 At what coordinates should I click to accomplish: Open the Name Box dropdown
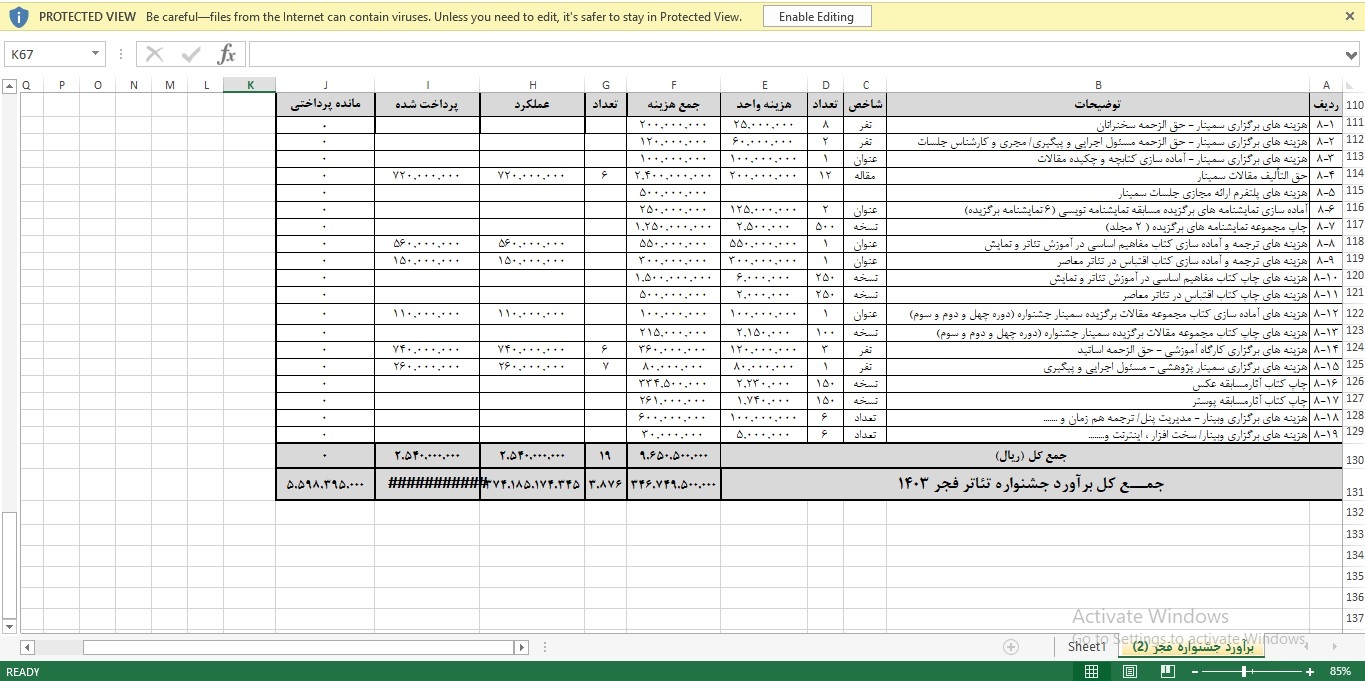pos(96,54)
